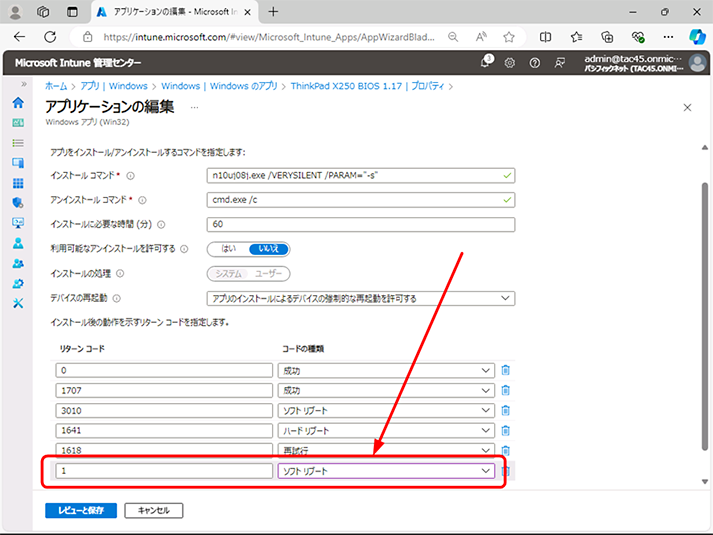Image resolution: width=713 pixels, height=535 pixels.
Task: Open Troubleshooting tools icon in sidebar
Action: pyautogui.click(x=18, y=303)
